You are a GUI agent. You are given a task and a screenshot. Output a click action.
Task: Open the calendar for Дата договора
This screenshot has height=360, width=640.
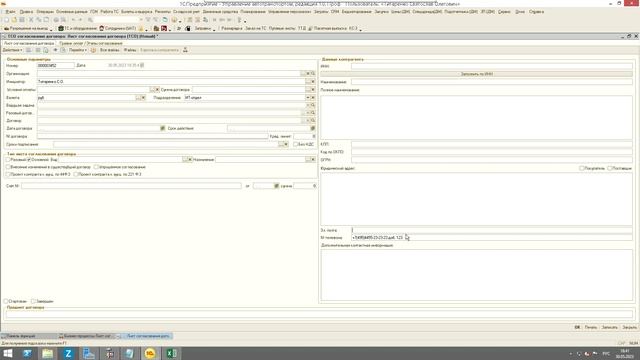[x=162, y=128]
